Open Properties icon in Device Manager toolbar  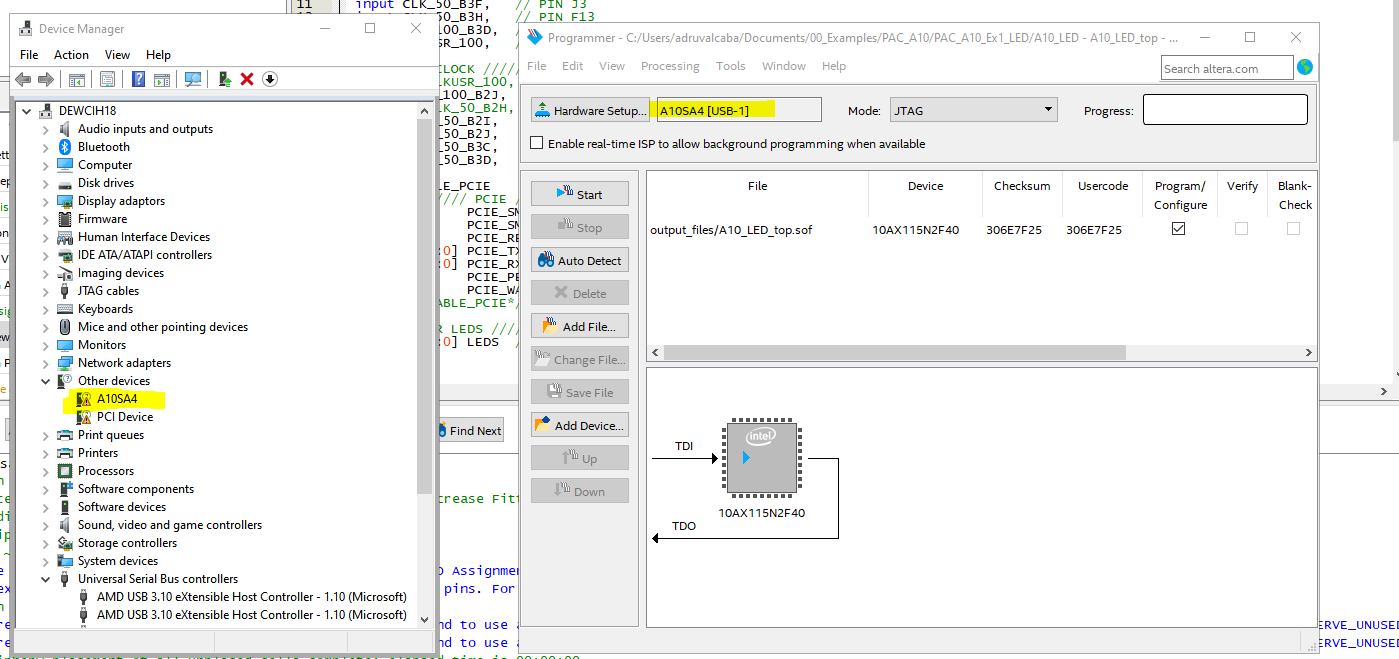coord(107,79)
